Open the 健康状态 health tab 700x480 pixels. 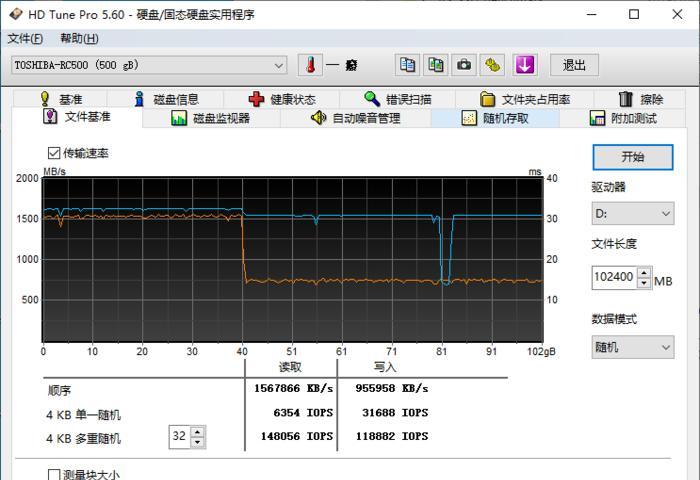coord(282,99)
